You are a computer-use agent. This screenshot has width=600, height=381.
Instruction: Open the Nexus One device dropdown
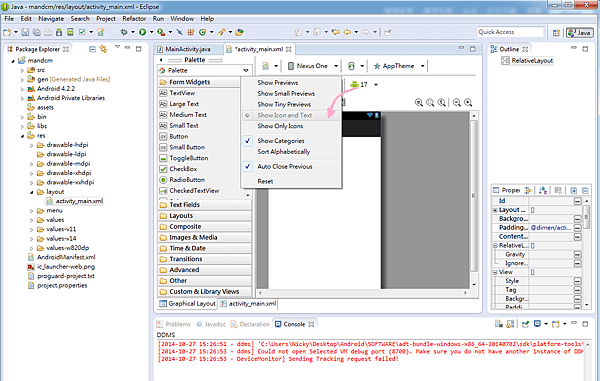[336, 66]
